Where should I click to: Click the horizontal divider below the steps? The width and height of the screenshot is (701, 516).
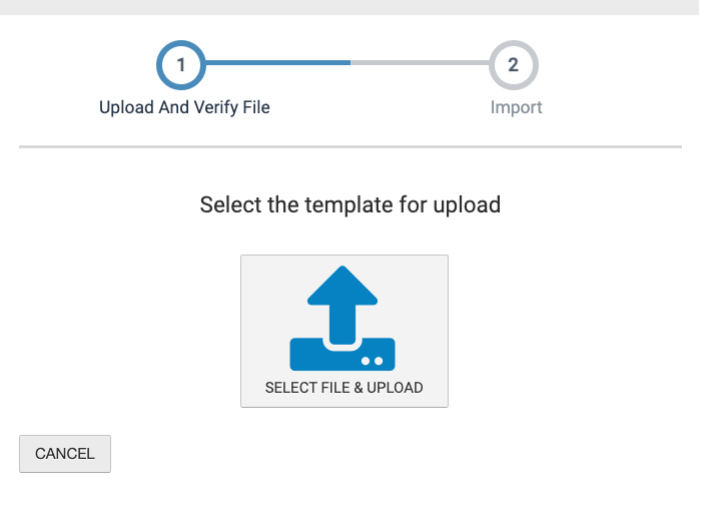(350, 147)
